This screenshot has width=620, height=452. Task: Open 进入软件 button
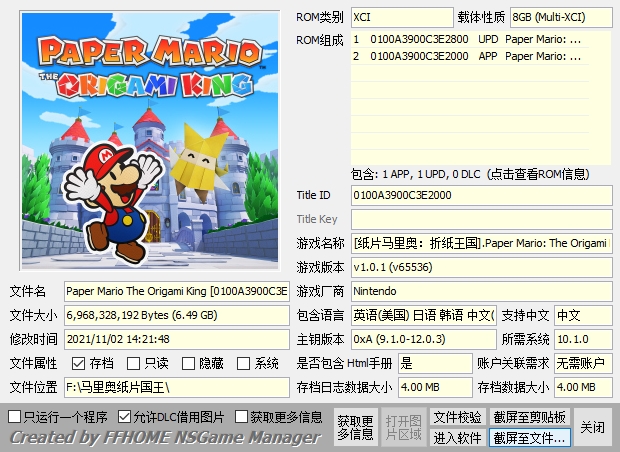point(457,438)
